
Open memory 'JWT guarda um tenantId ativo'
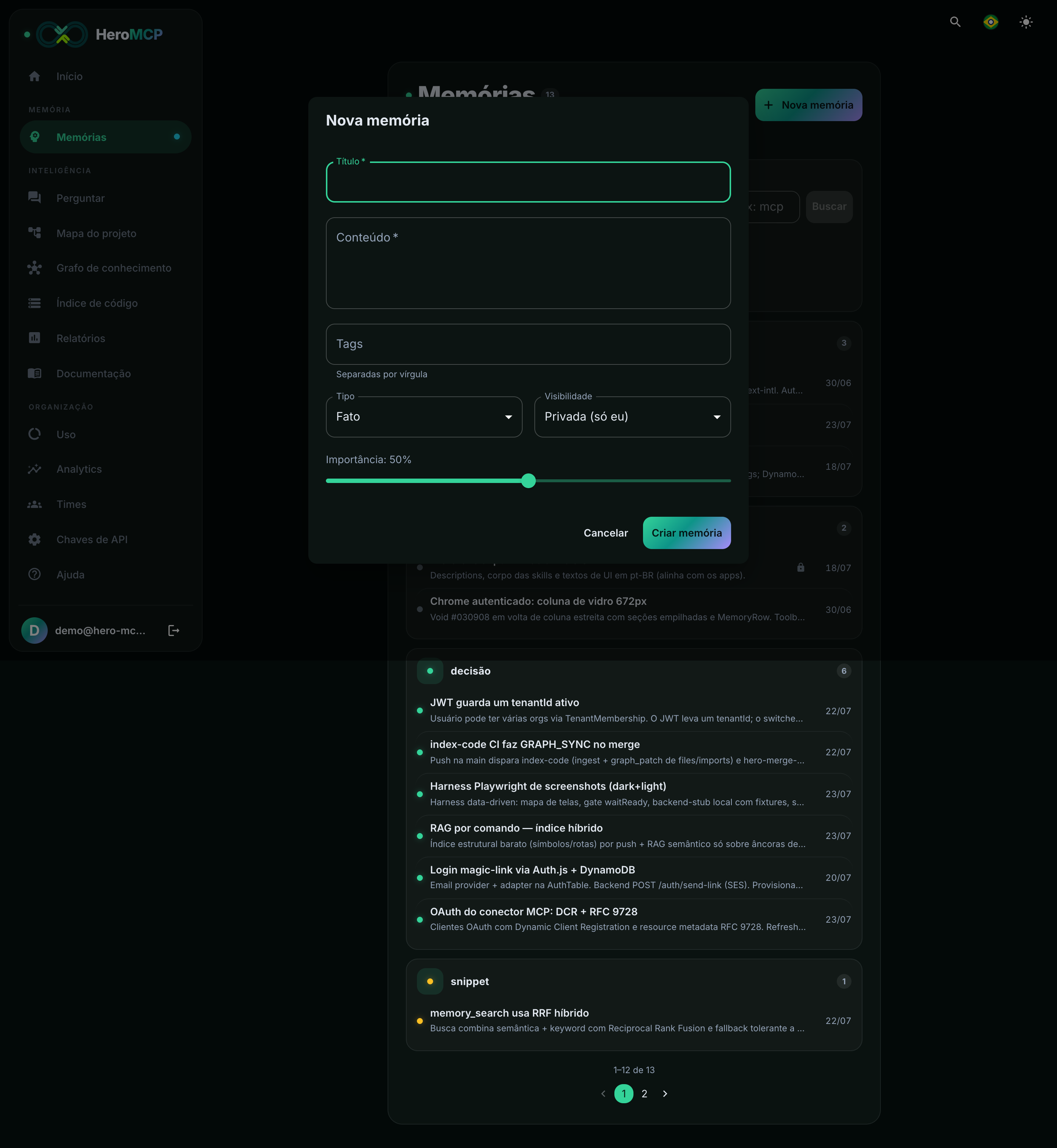[x=634, y=711]
